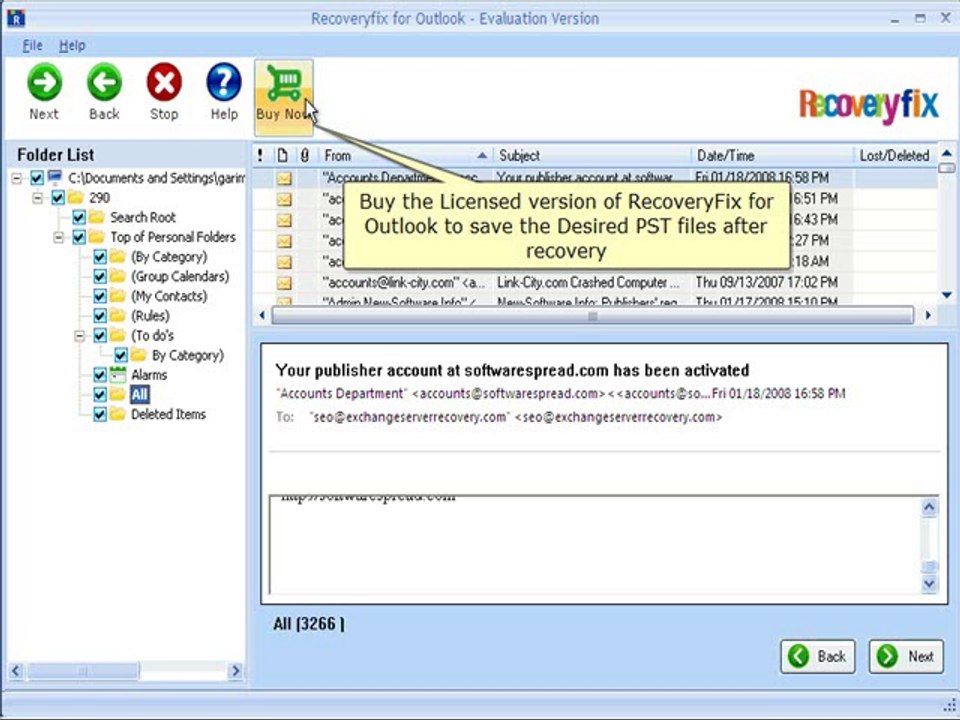Image resolution: width=960 pixels, height=720 pixels.
Task: Click envelope icon of accounts@link-city.com email
Action: (283, 283)
